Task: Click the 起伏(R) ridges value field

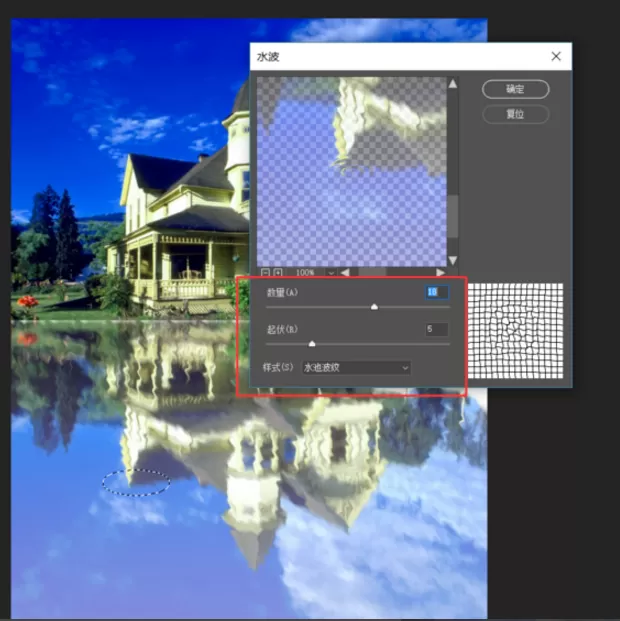Action: (437, 329)
